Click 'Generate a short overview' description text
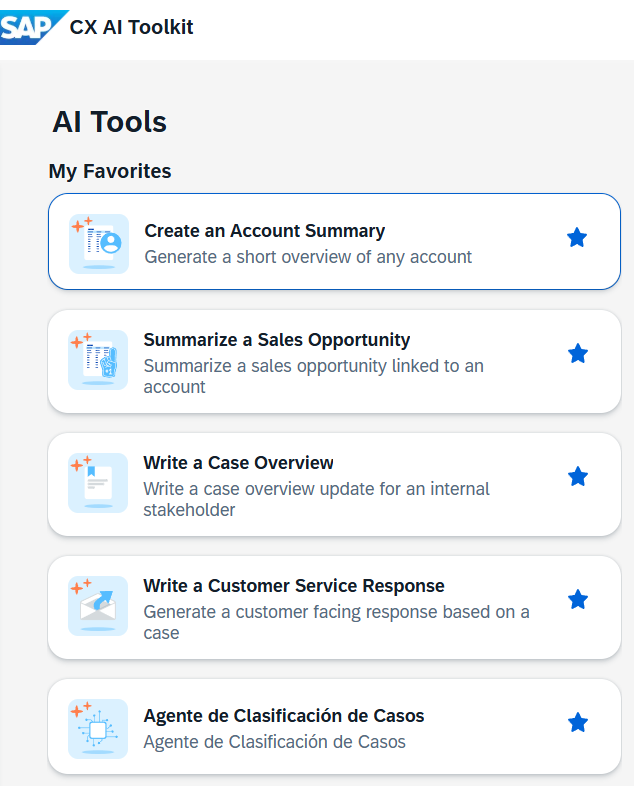The width and height of the screenshot is (634, 786). (308, 257)
